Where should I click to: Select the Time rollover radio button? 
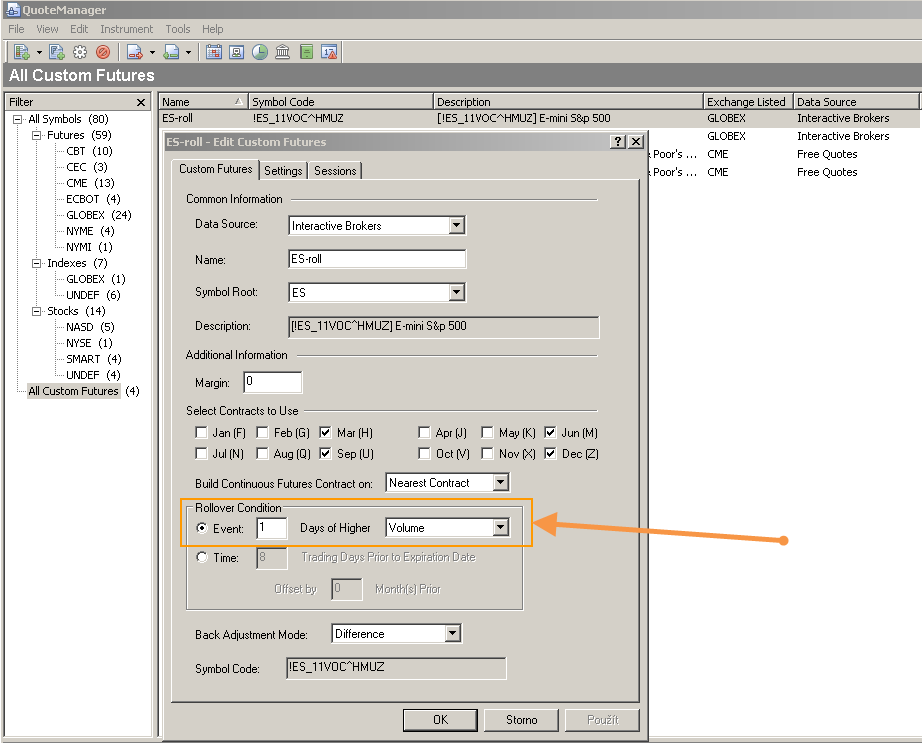[203, 557]
